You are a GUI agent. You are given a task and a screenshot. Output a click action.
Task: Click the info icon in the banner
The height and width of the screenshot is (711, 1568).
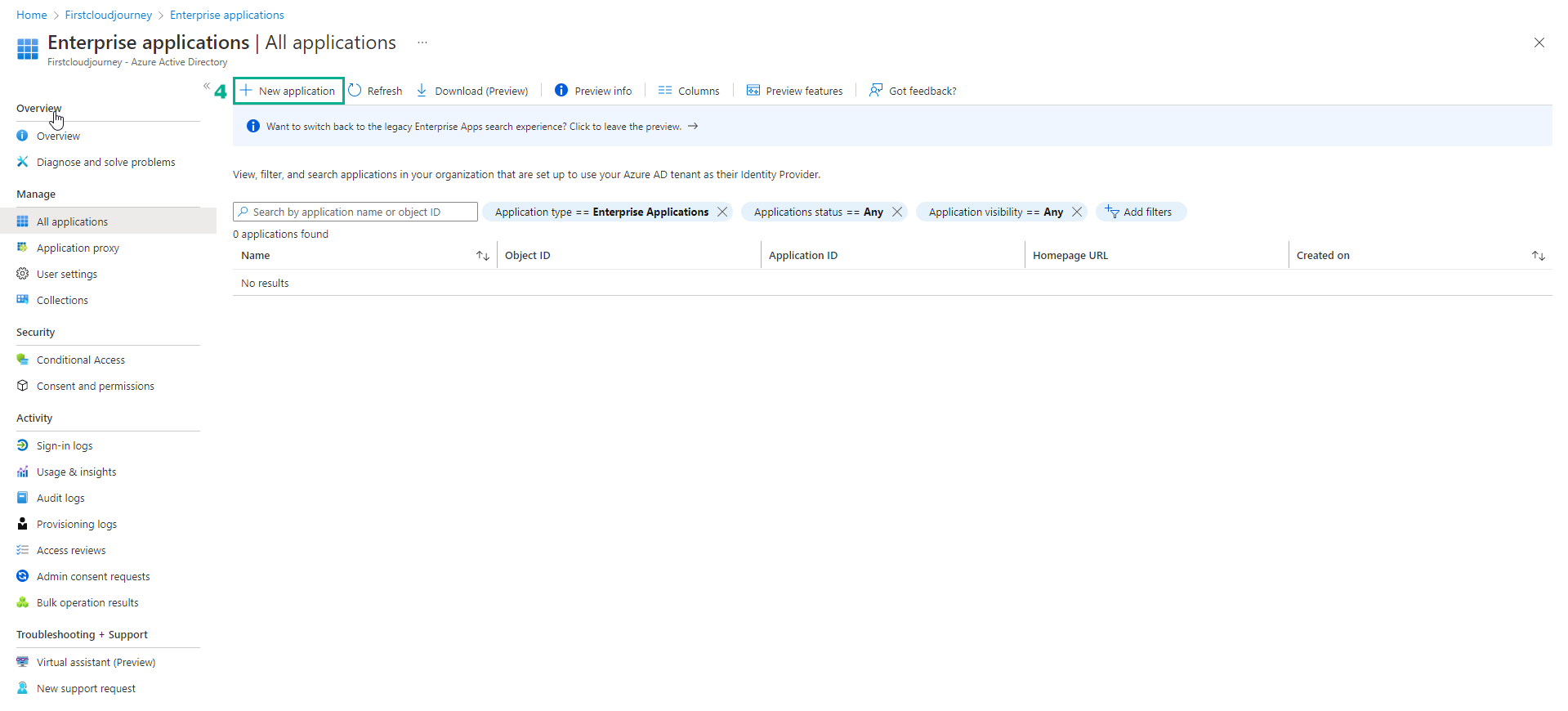(x=253, y=126)
